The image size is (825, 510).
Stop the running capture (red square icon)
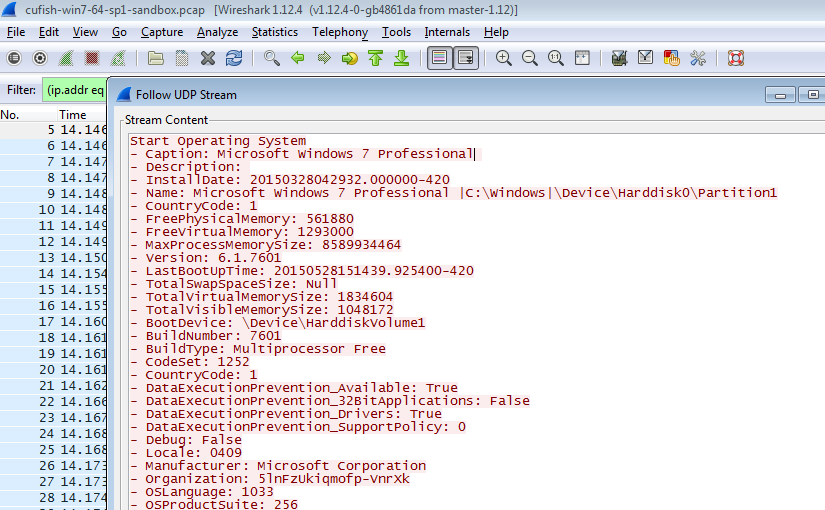[x=92, y=58]
